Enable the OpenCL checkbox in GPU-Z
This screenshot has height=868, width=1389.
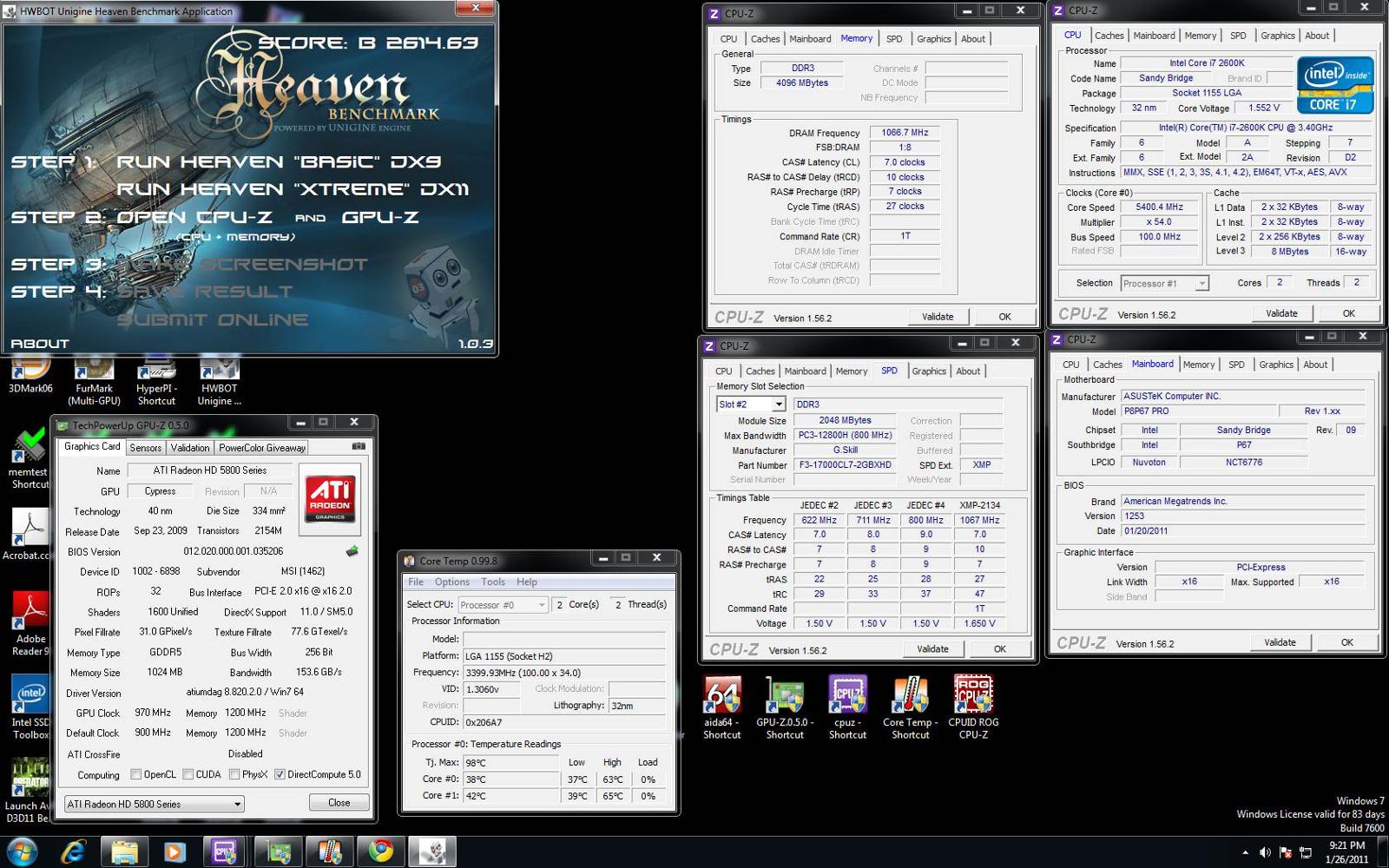pos(135,774)
